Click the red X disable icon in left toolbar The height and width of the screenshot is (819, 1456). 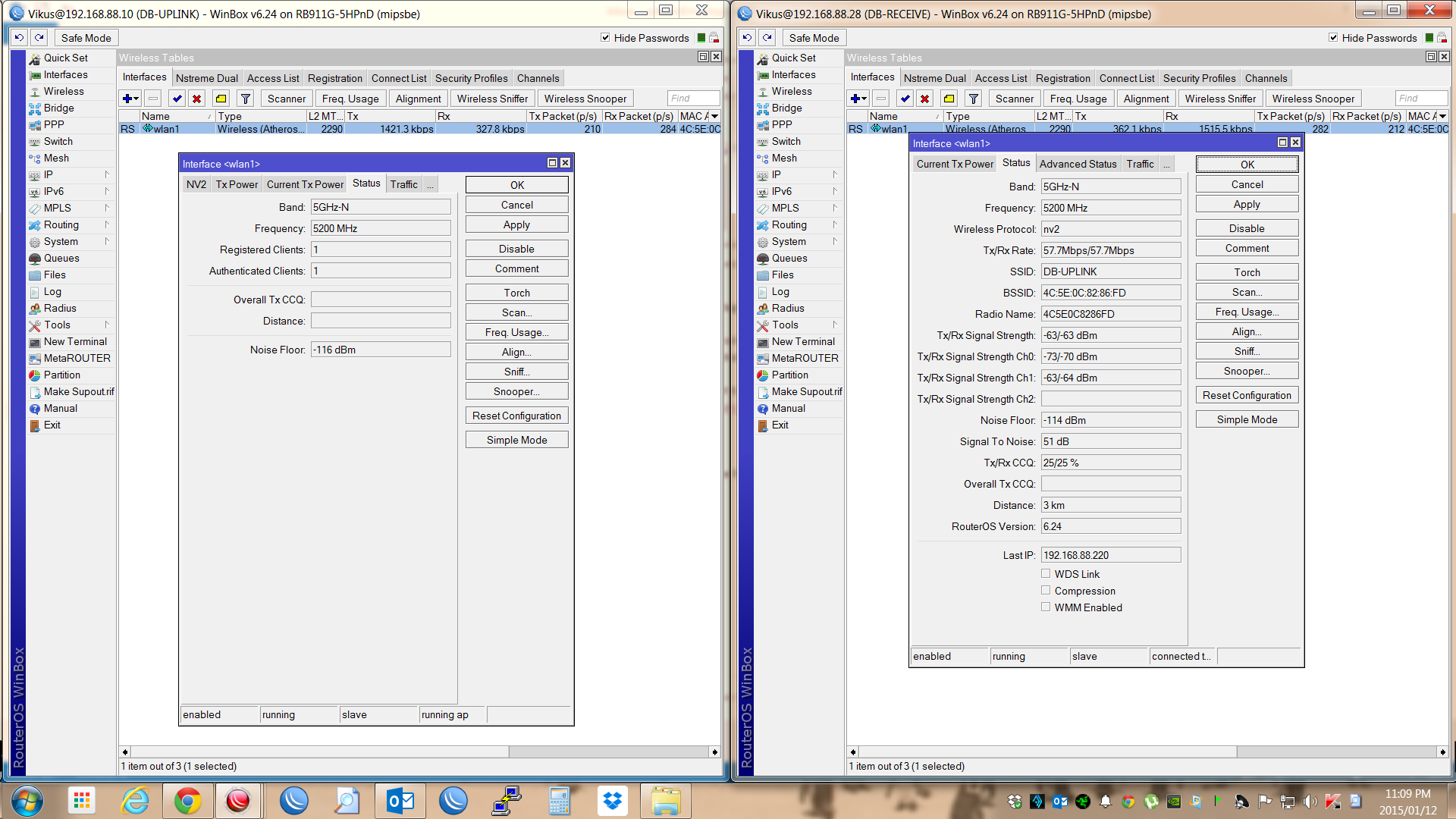click(197, 99)
